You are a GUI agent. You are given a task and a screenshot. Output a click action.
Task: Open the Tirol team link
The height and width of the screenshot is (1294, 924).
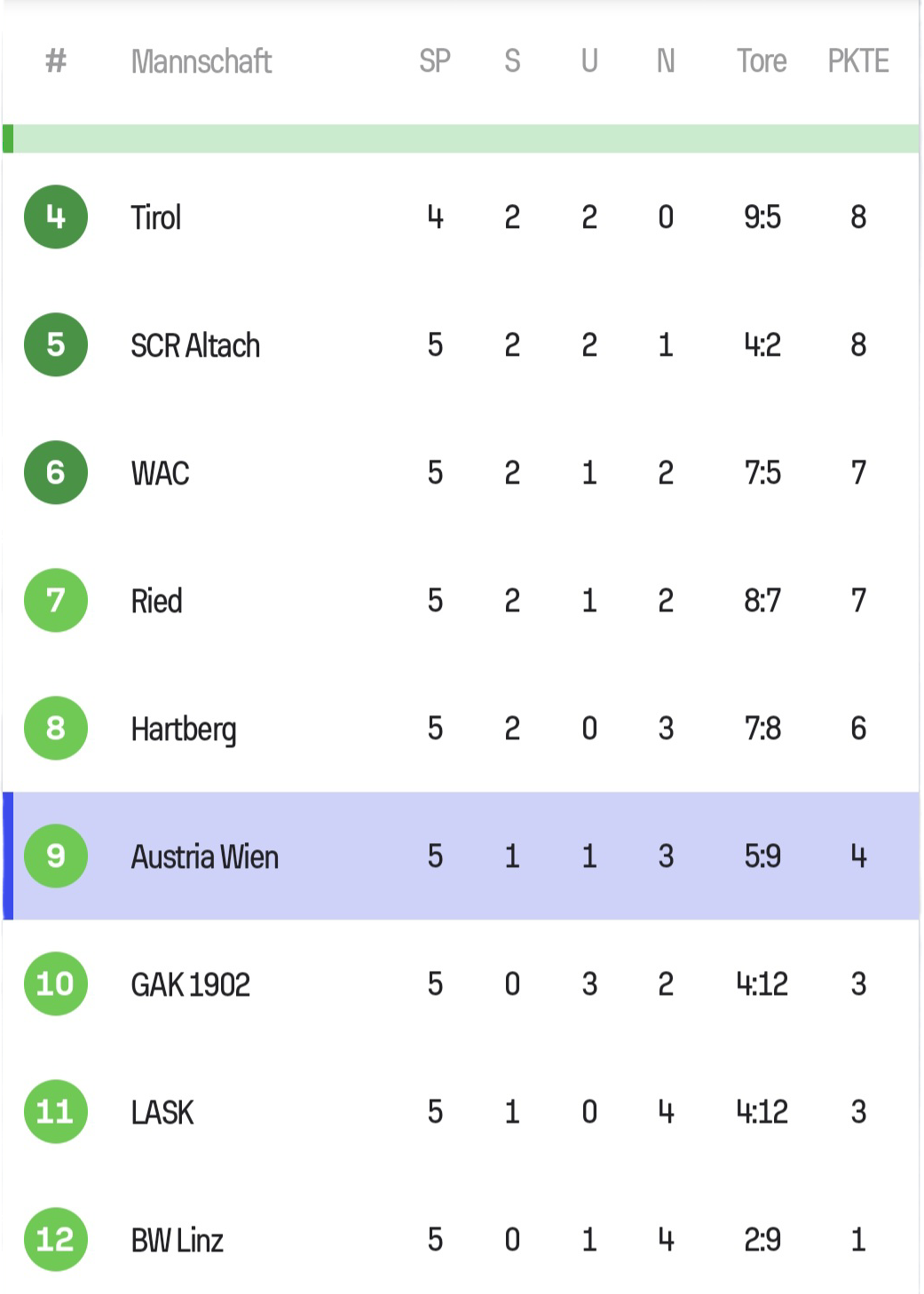[156, 217]
